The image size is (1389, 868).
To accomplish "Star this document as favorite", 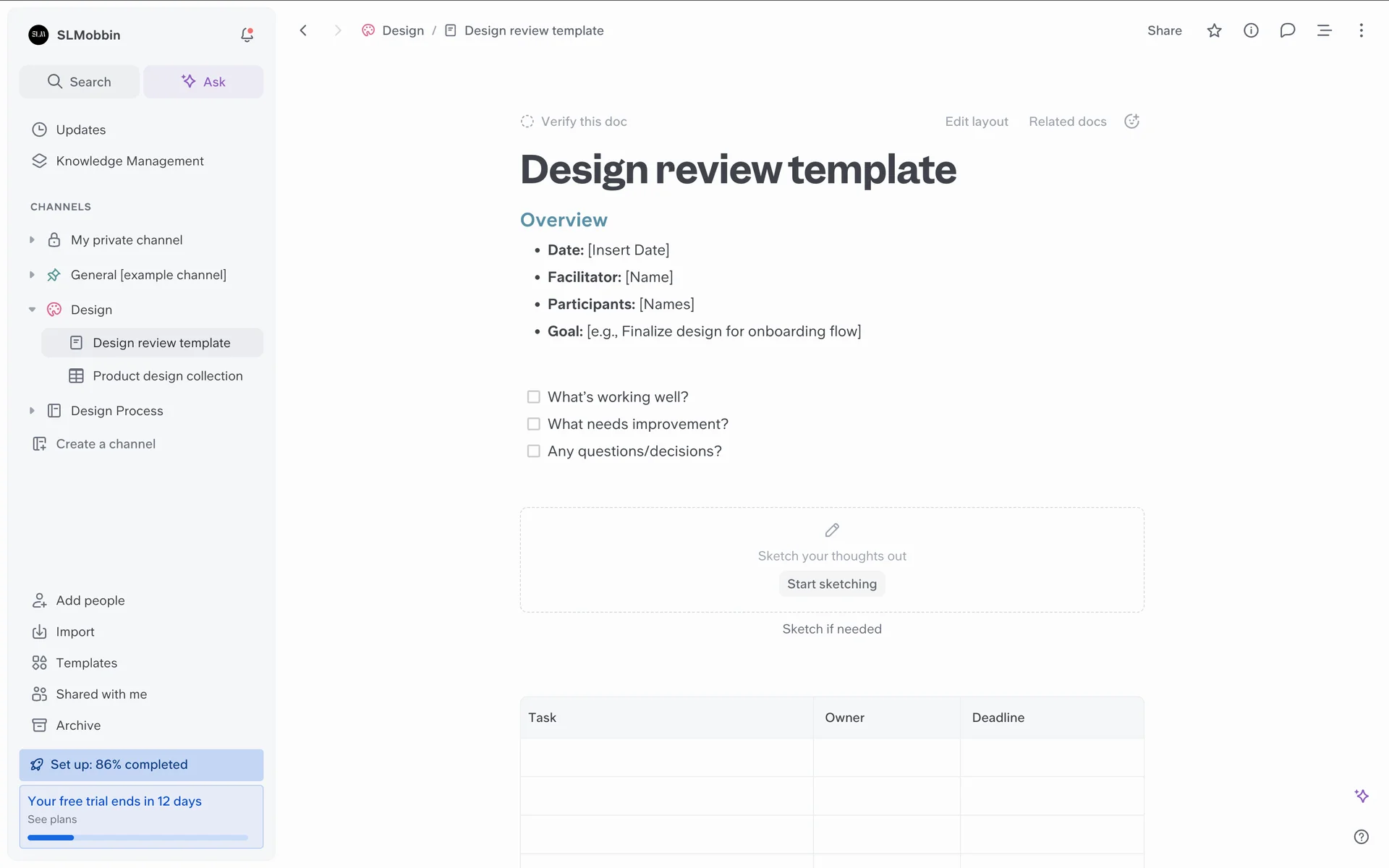I will point(1214,30).
